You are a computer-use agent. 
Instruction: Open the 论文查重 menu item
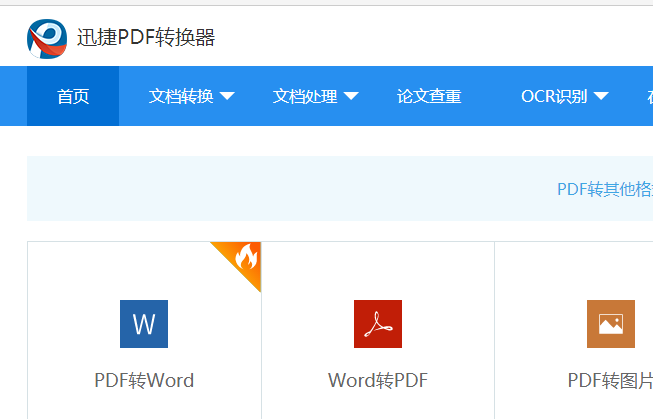point(429,96)
